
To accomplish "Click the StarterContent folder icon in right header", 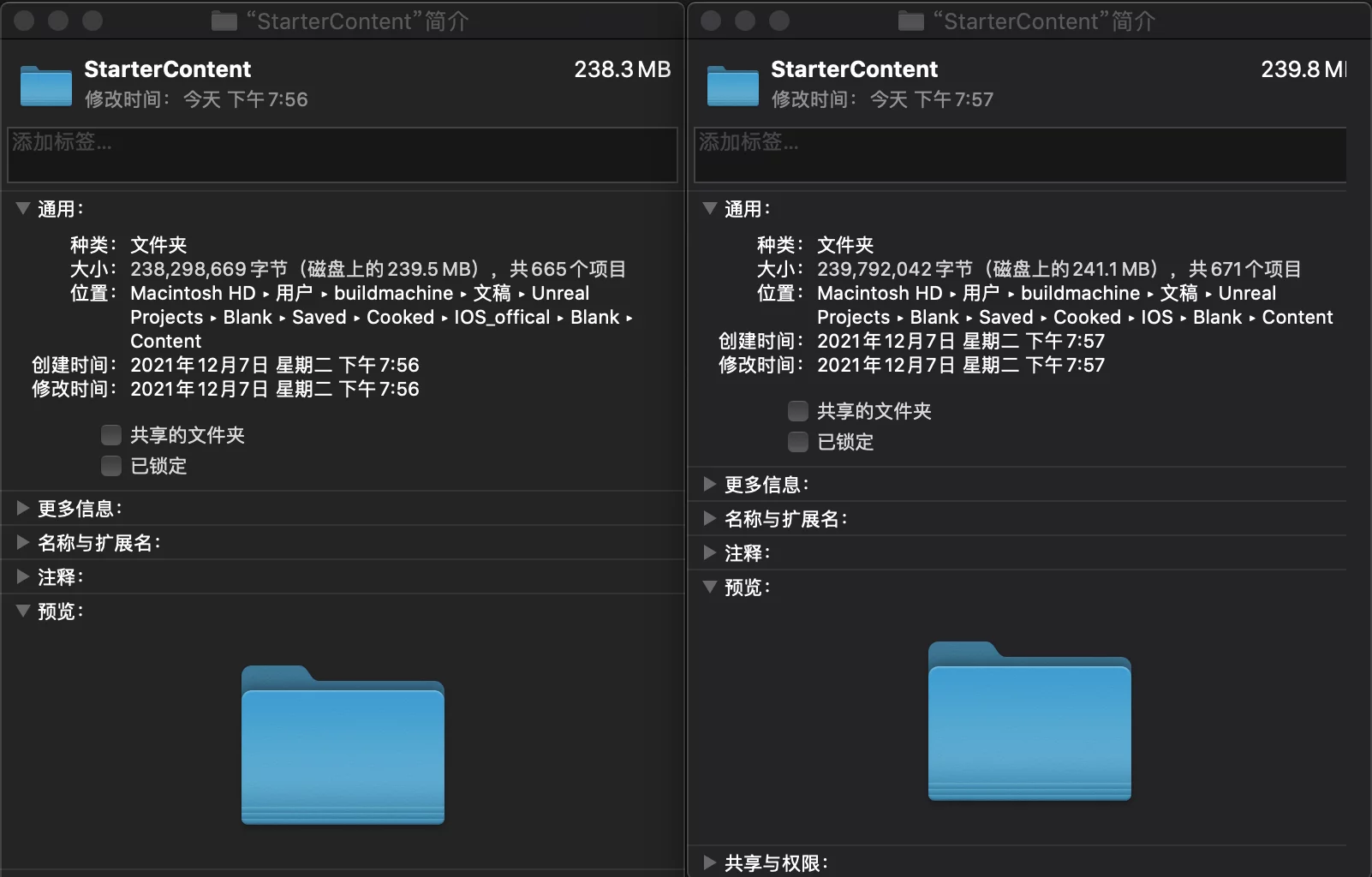I will (x=733, y=85).
